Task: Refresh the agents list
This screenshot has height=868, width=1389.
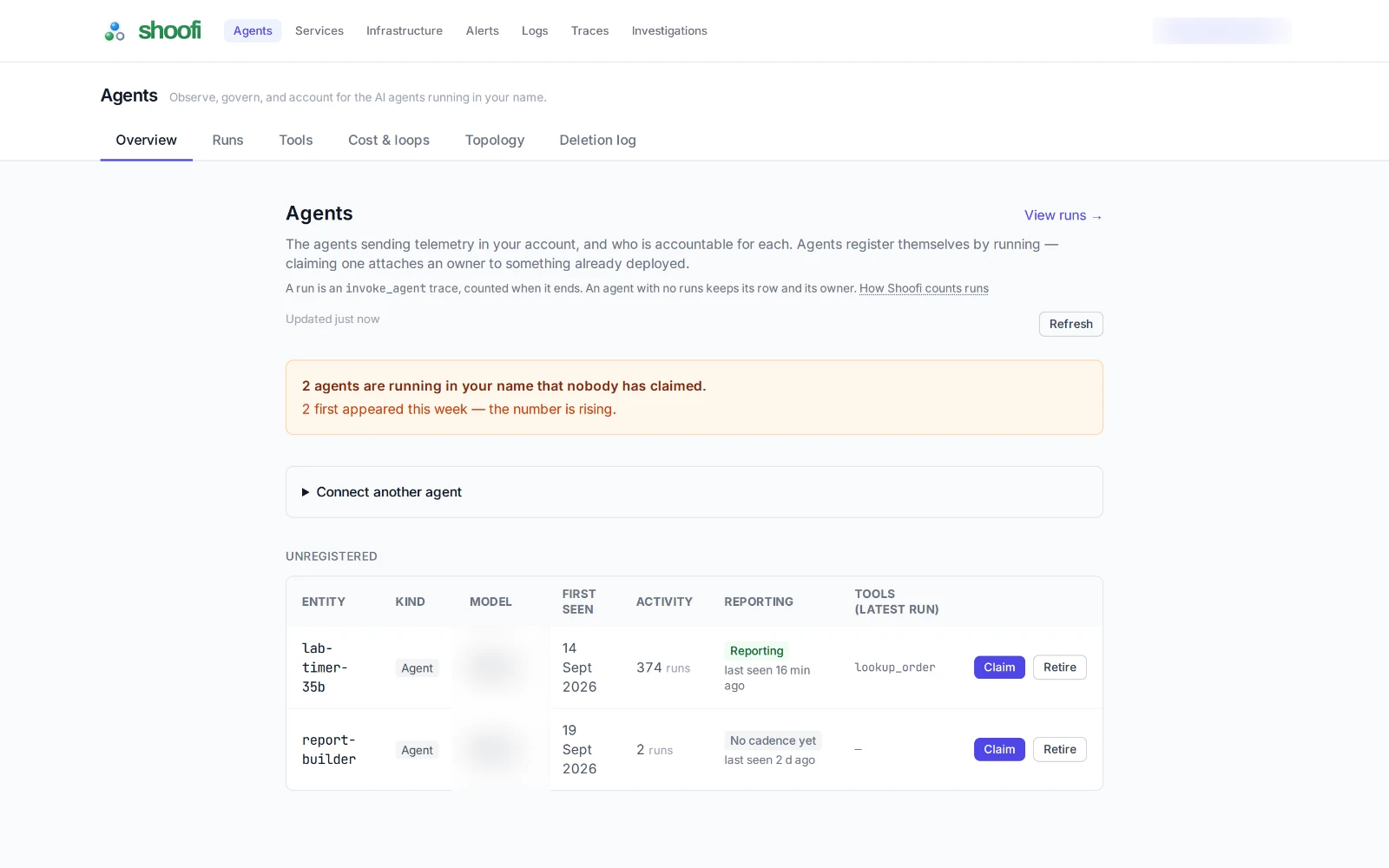Action: 1071,324
